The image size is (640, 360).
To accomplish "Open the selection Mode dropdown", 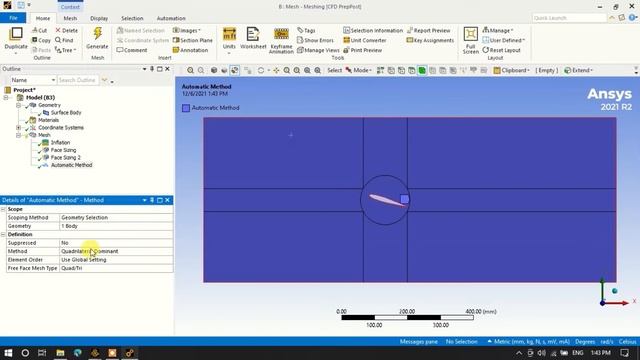I will tap(358, 70).
